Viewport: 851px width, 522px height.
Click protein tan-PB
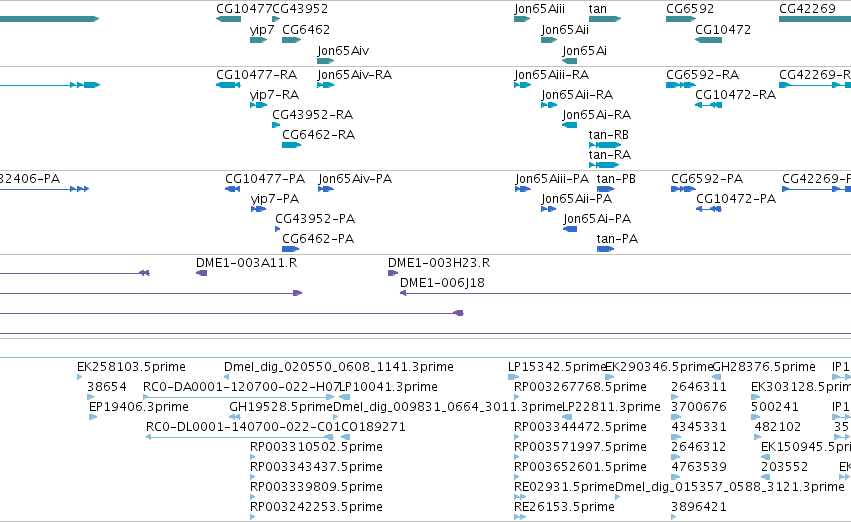click(x=616, y=179)
